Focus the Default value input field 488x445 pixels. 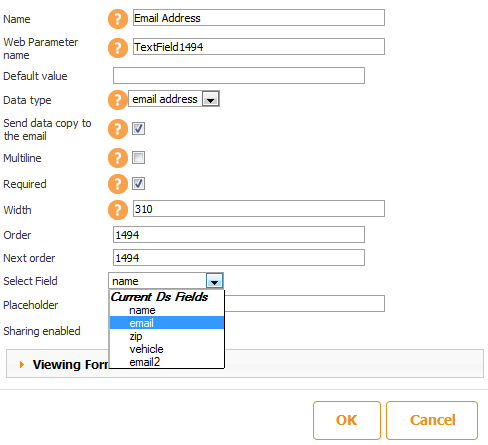[x=239, y=76]
